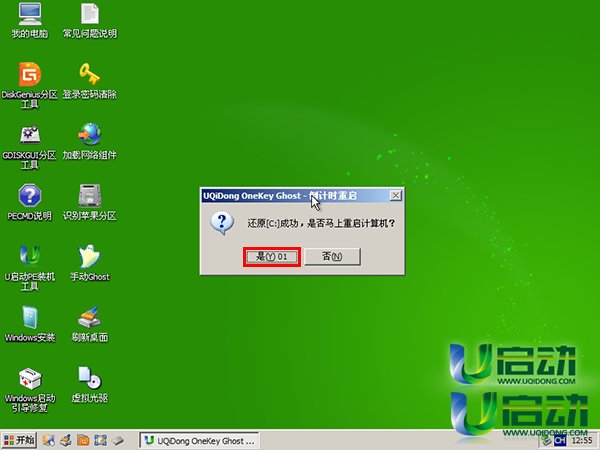Click the quick launch screen capture icon
The height and width of the screenshot is (450, 600).
tap(100, 440)
